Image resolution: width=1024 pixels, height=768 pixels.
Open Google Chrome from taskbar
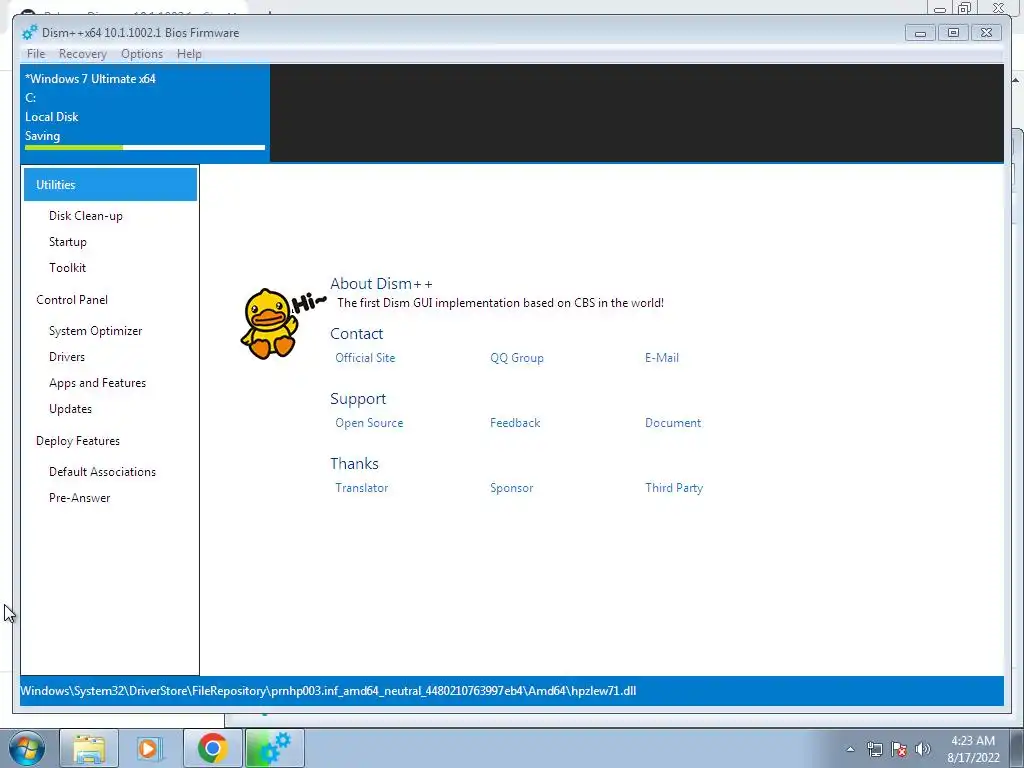pyautogui.click(x=212, y=748)
